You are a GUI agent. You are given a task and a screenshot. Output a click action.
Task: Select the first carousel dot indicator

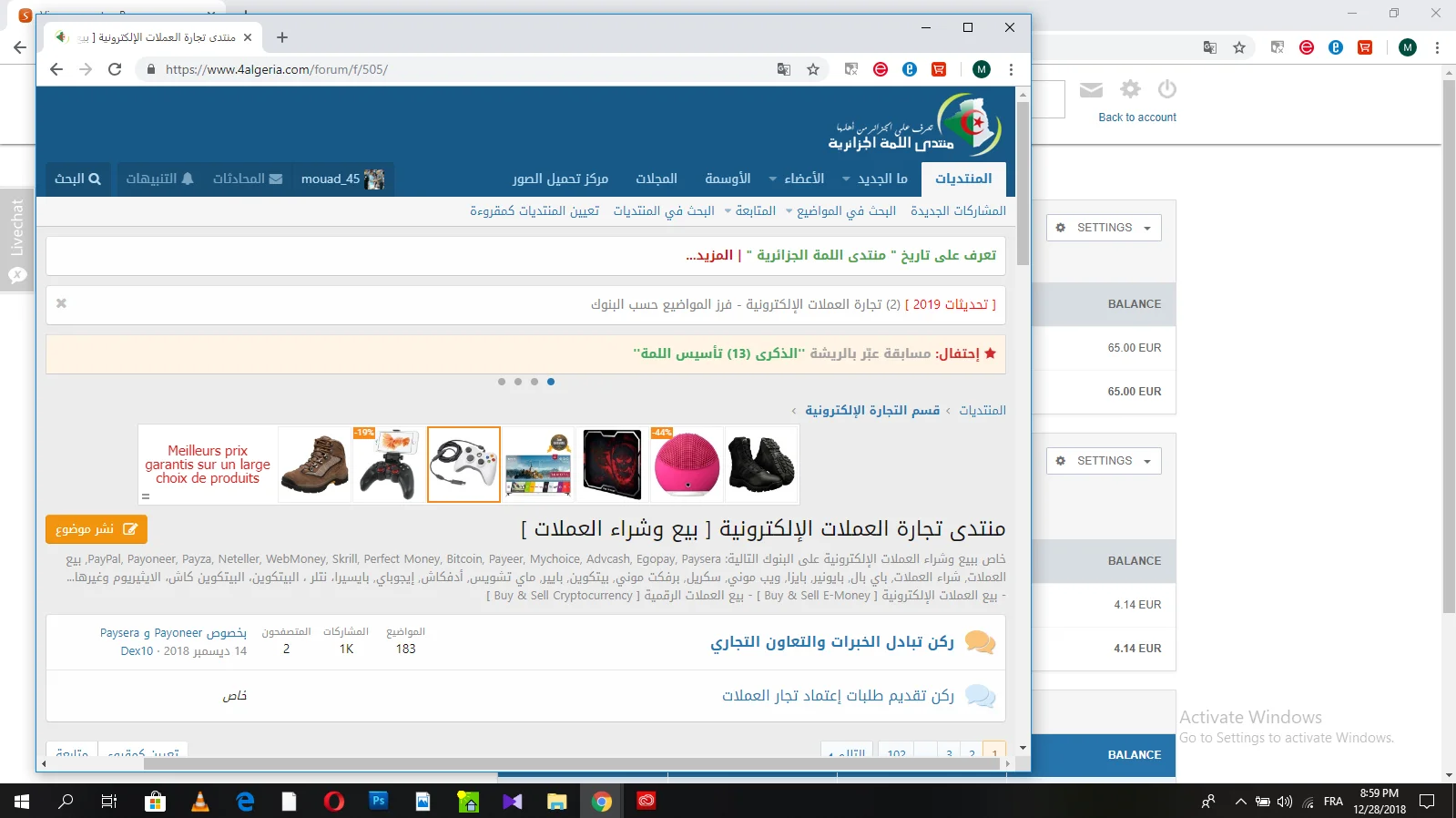tap(502, 382)
